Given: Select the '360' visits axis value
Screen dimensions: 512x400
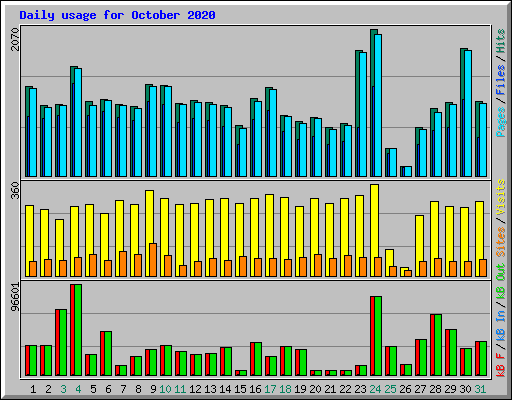Looking at the screenshot, I should (15, 190).
